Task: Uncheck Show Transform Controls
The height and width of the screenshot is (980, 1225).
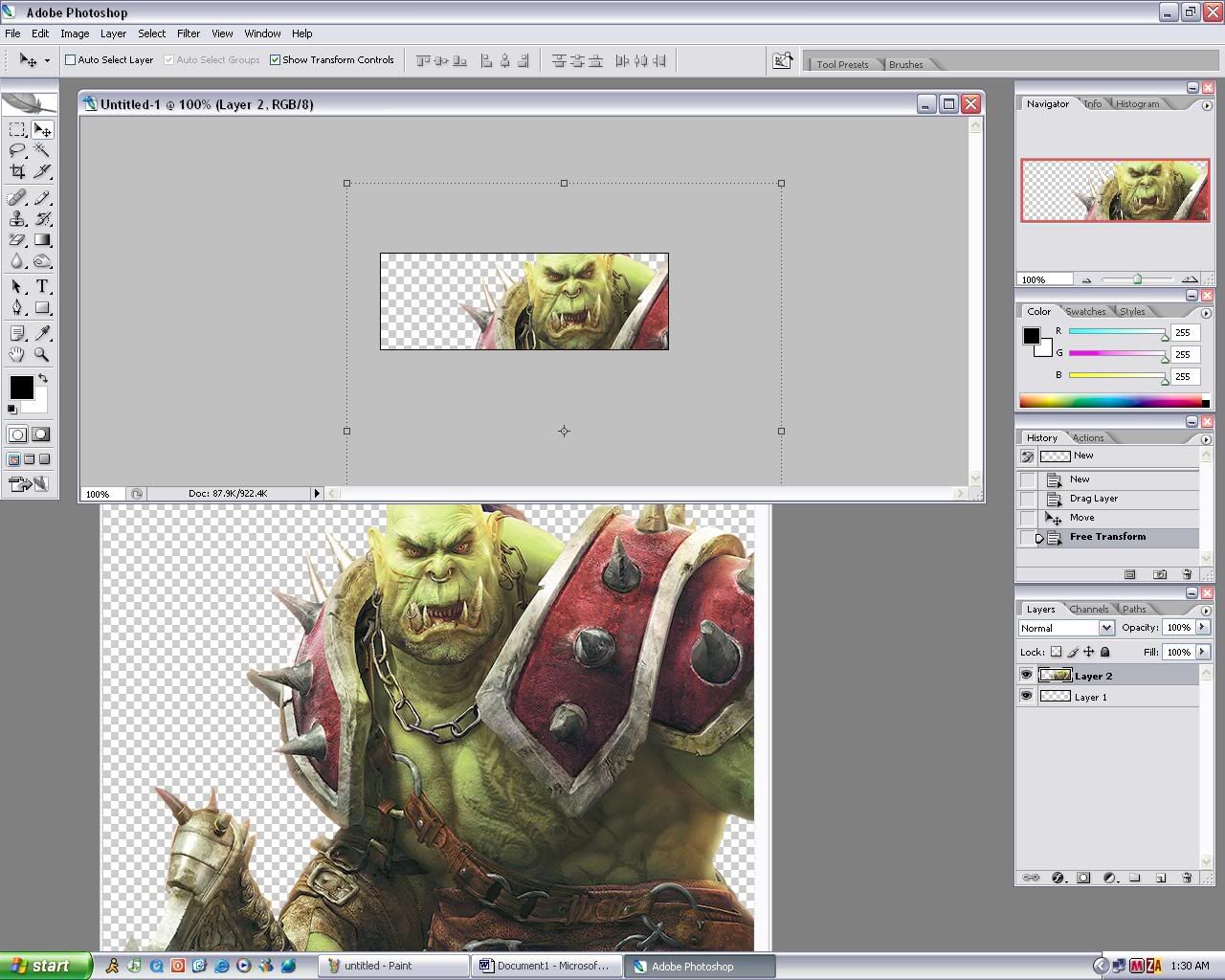Action: [276, 60]
